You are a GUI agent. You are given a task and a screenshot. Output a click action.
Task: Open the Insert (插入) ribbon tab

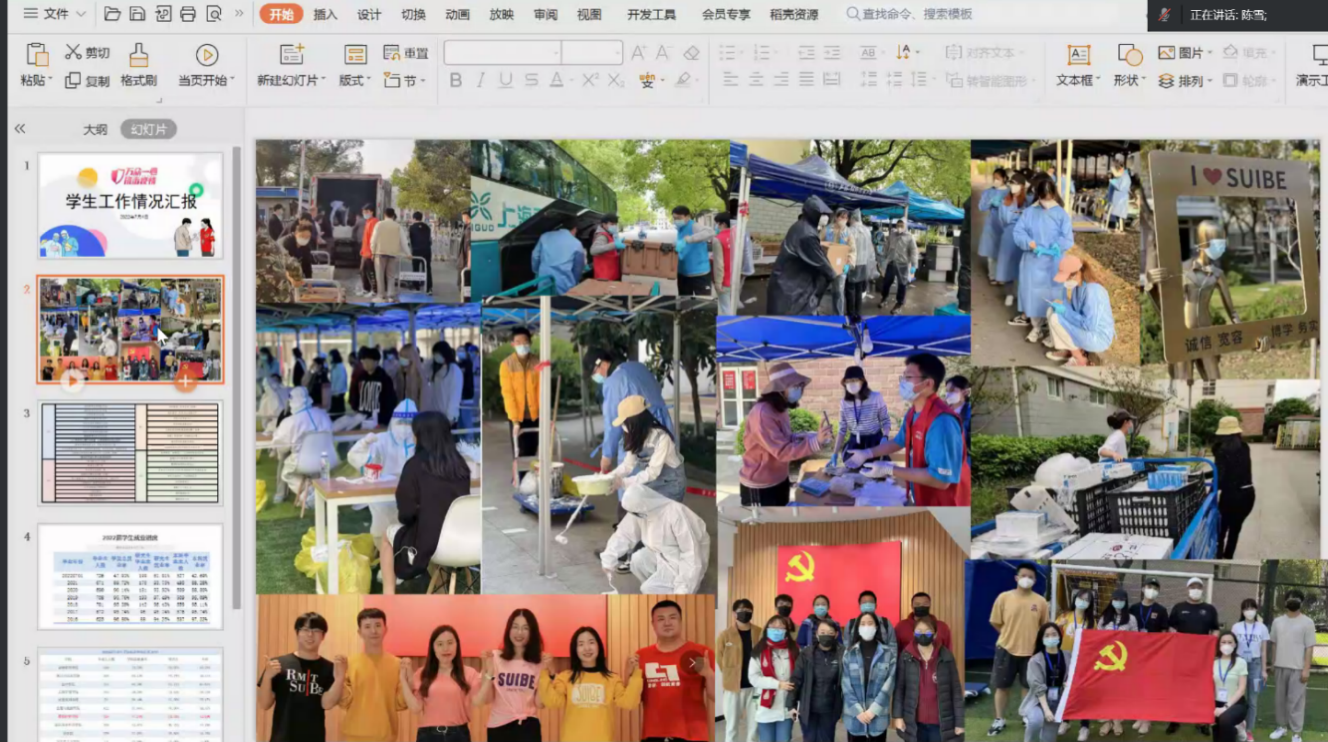point(325,14)
